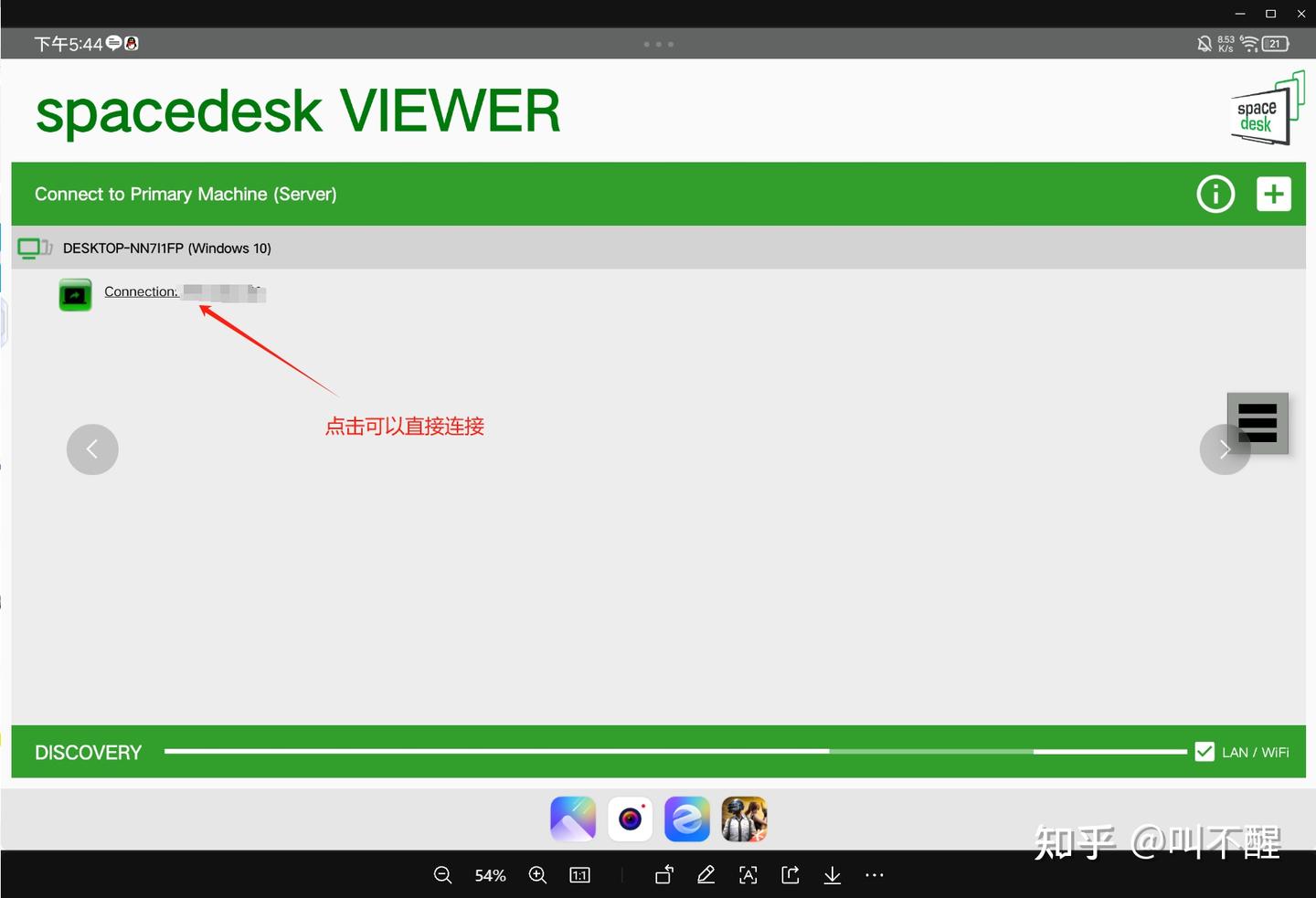Toggle the LAN / WiFi checkbox
The image size is (1316, 898).
point(1205,751)
